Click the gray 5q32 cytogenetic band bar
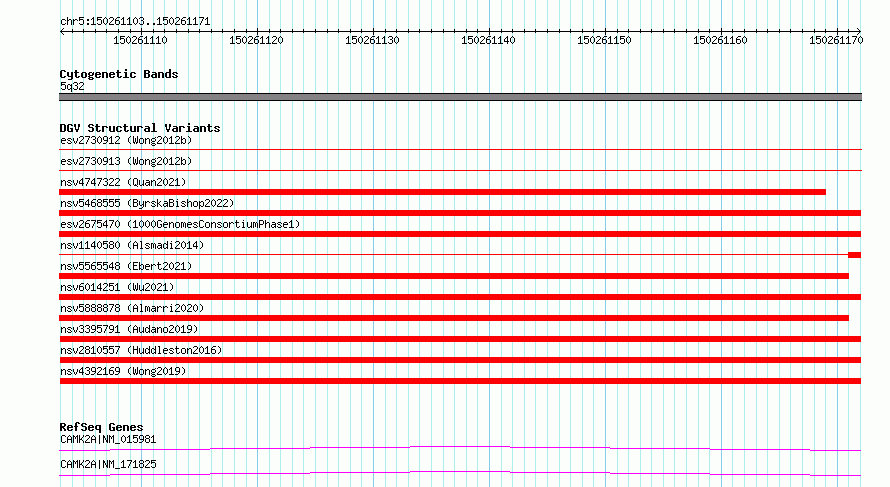This screenshot has width=890, height=487. [x=460, y=97]
